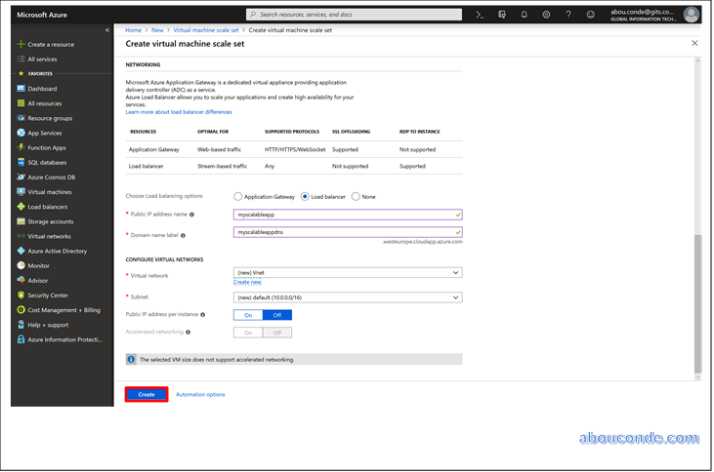Viewport: 714px width, 472px height.
Task: Send feedback with the smiley icon
Action: click(590, 15)
